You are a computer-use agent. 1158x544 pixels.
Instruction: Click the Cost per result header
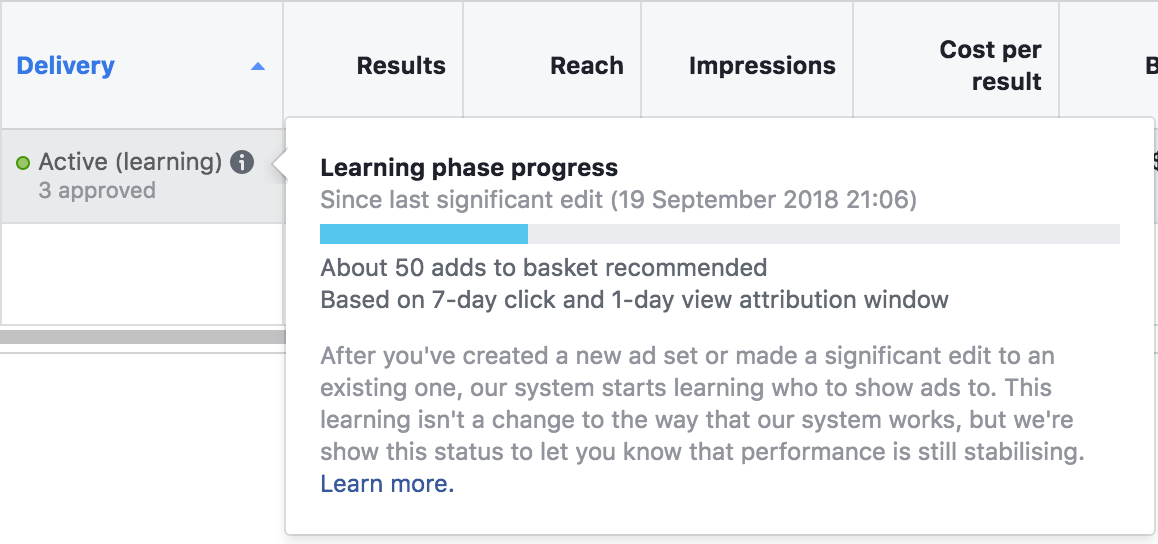[x=990, y=65]
